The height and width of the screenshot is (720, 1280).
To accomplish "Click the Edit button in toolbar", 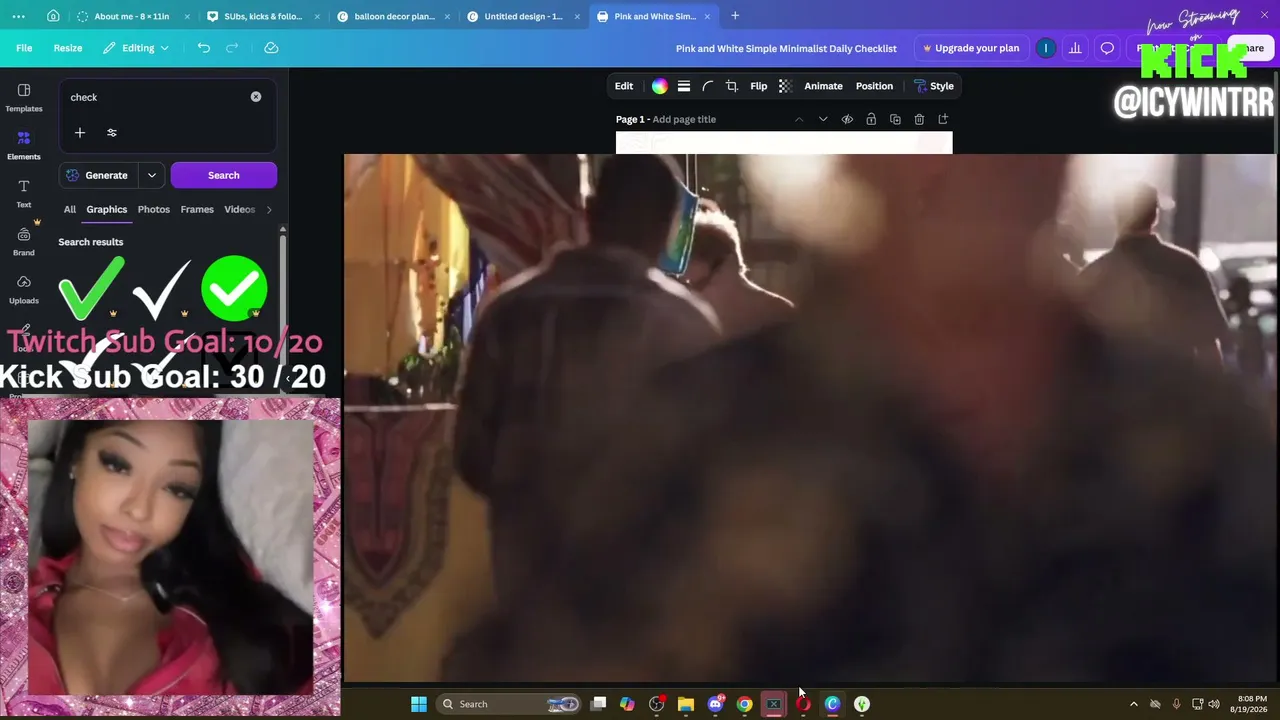I will pyautogui.click(x=624, y=86).
